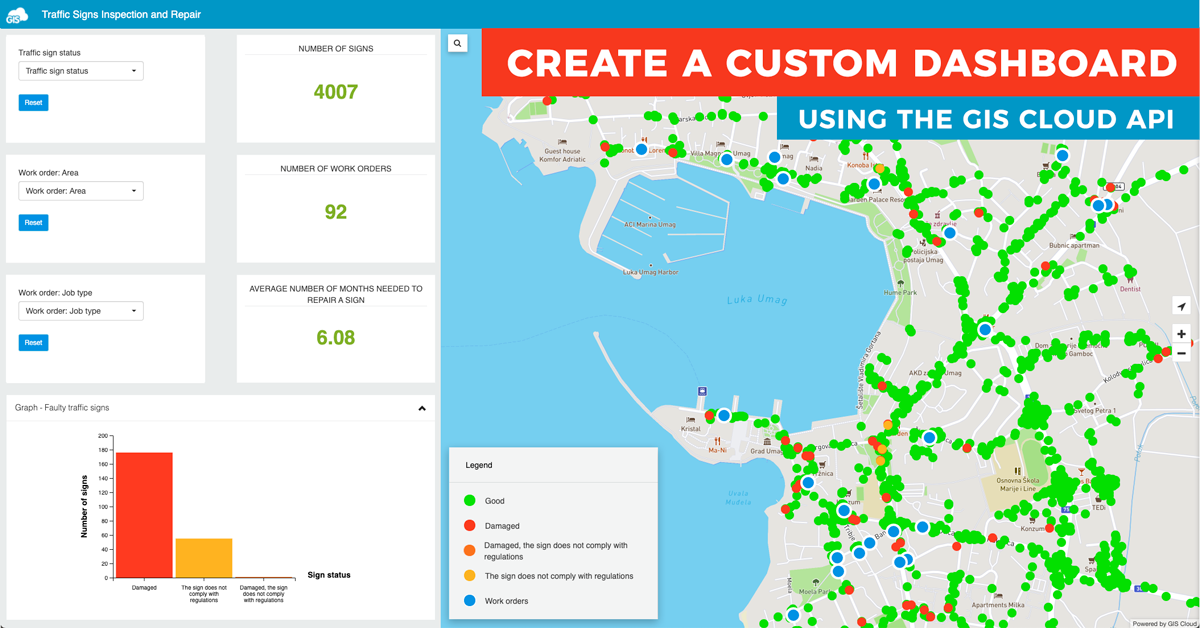Click the Osnovna Skola Marije i Line label

(1019, 484)
